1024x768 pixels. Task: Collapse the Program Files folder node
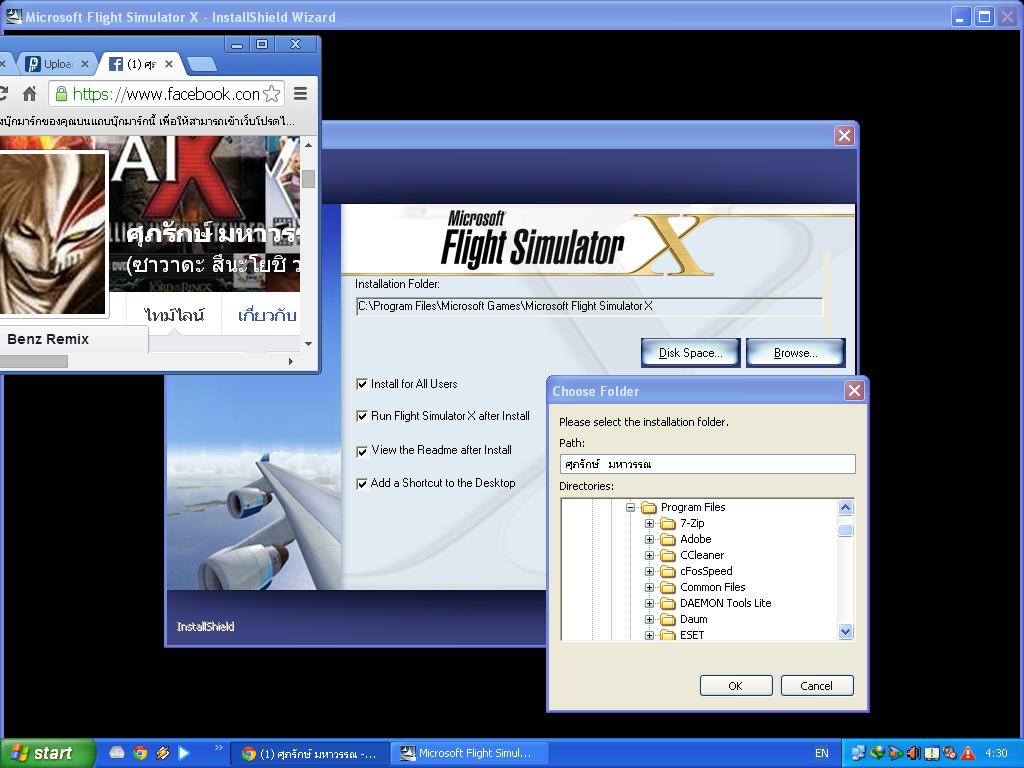tap(630, 507)
